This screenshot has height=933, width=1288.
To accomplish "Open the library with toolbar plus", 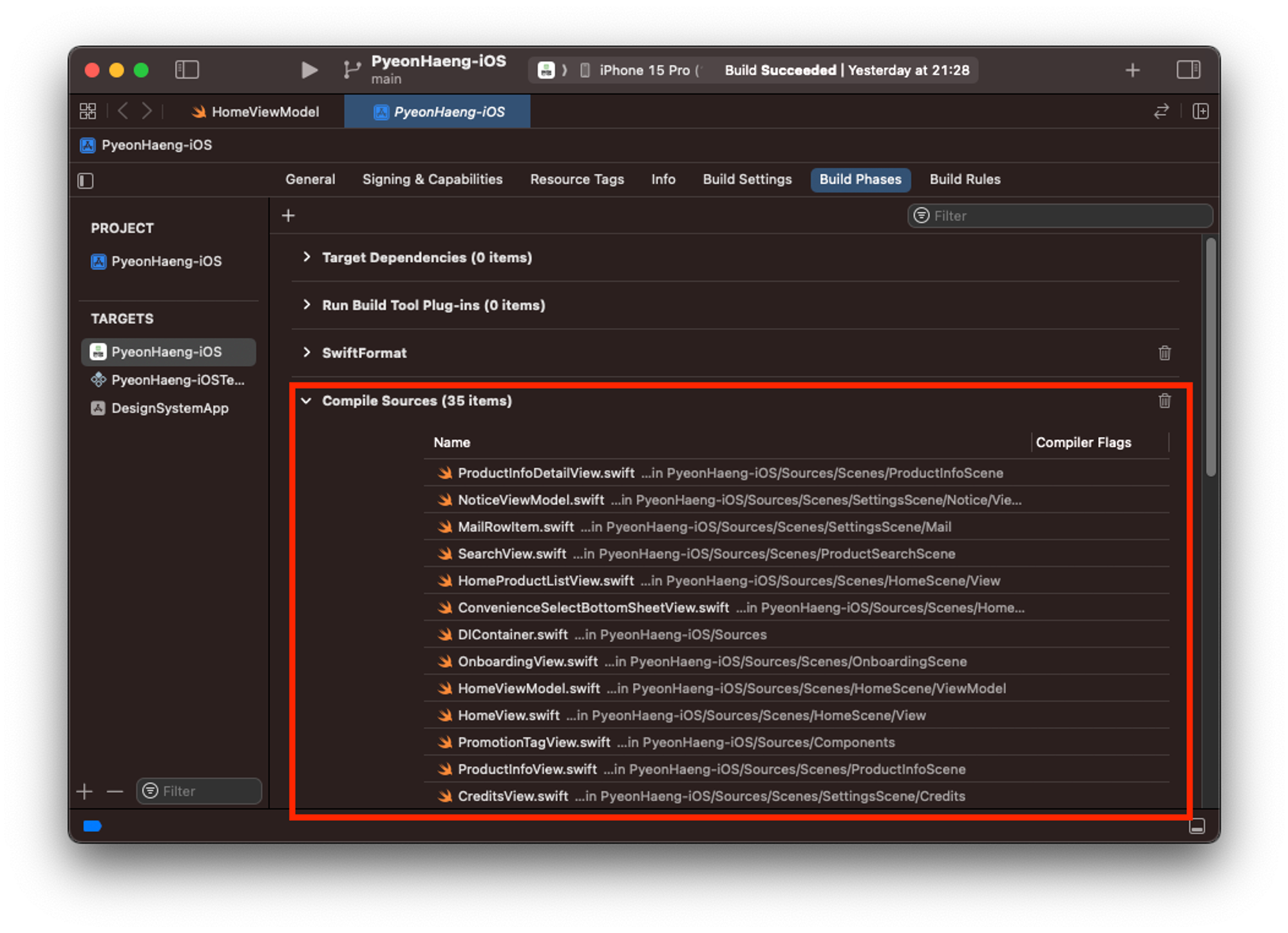I will 1133,70.
